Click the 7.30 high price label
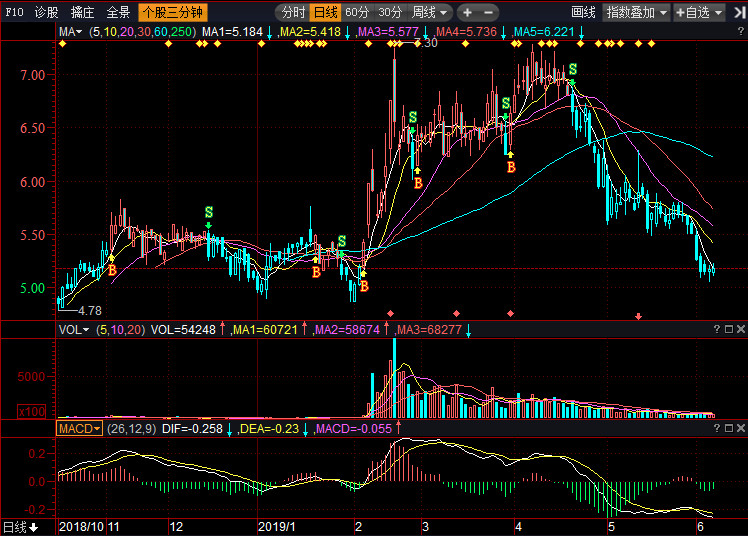Image resolution: width=748 pixels, height=536 pixels. pos(426,43)
